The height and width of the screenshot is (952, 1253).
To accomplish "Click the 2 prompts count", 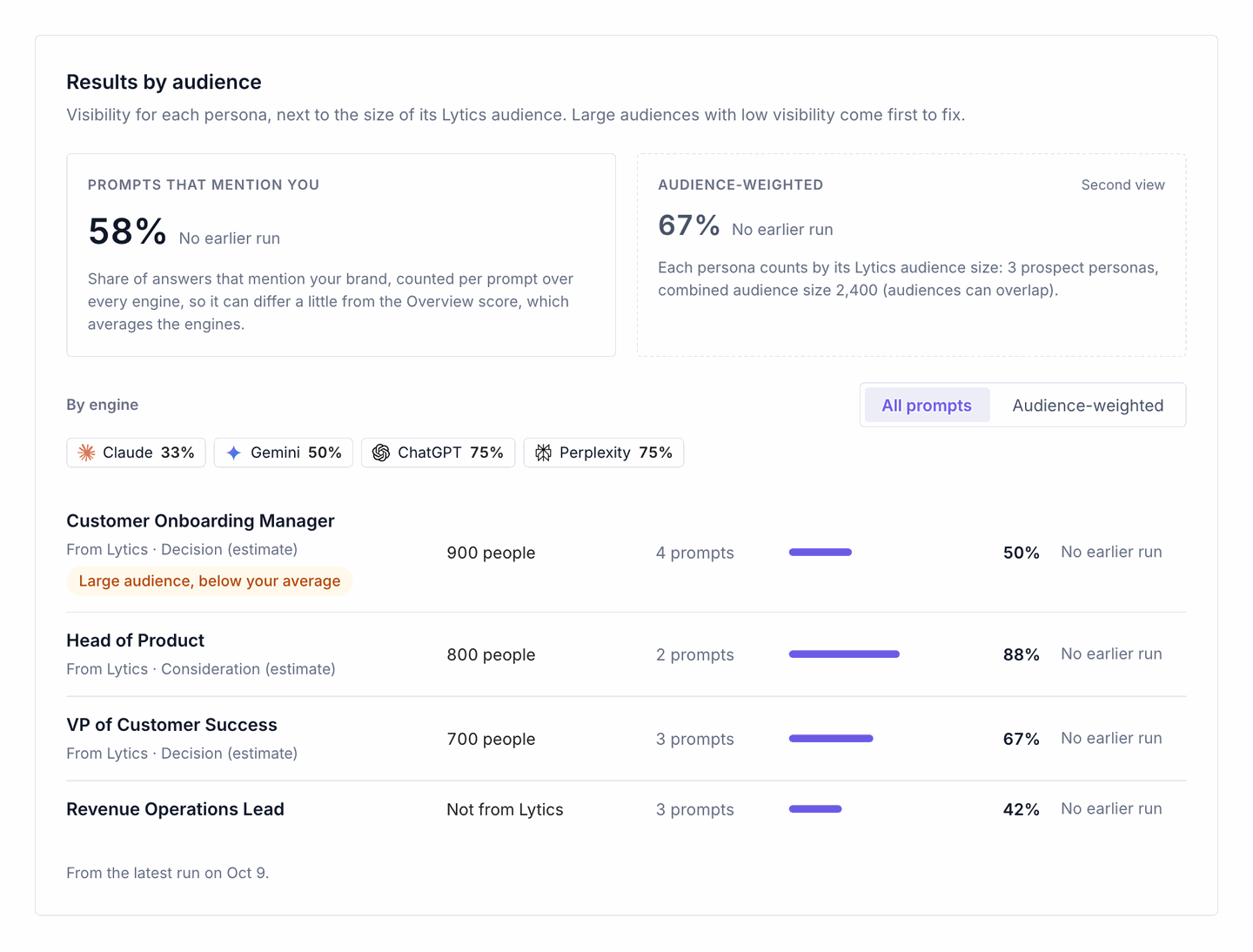I will pos(695,654).
